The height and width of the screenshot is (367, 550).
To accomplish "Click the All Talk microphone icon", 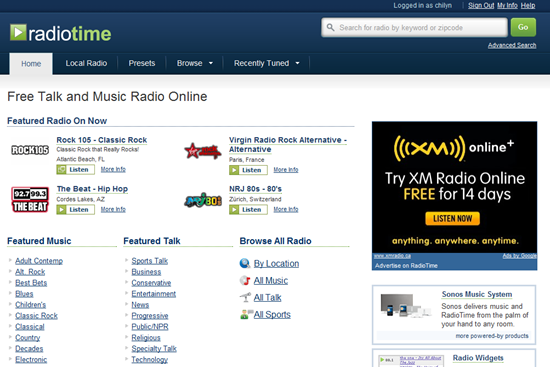I will point(245,297).
